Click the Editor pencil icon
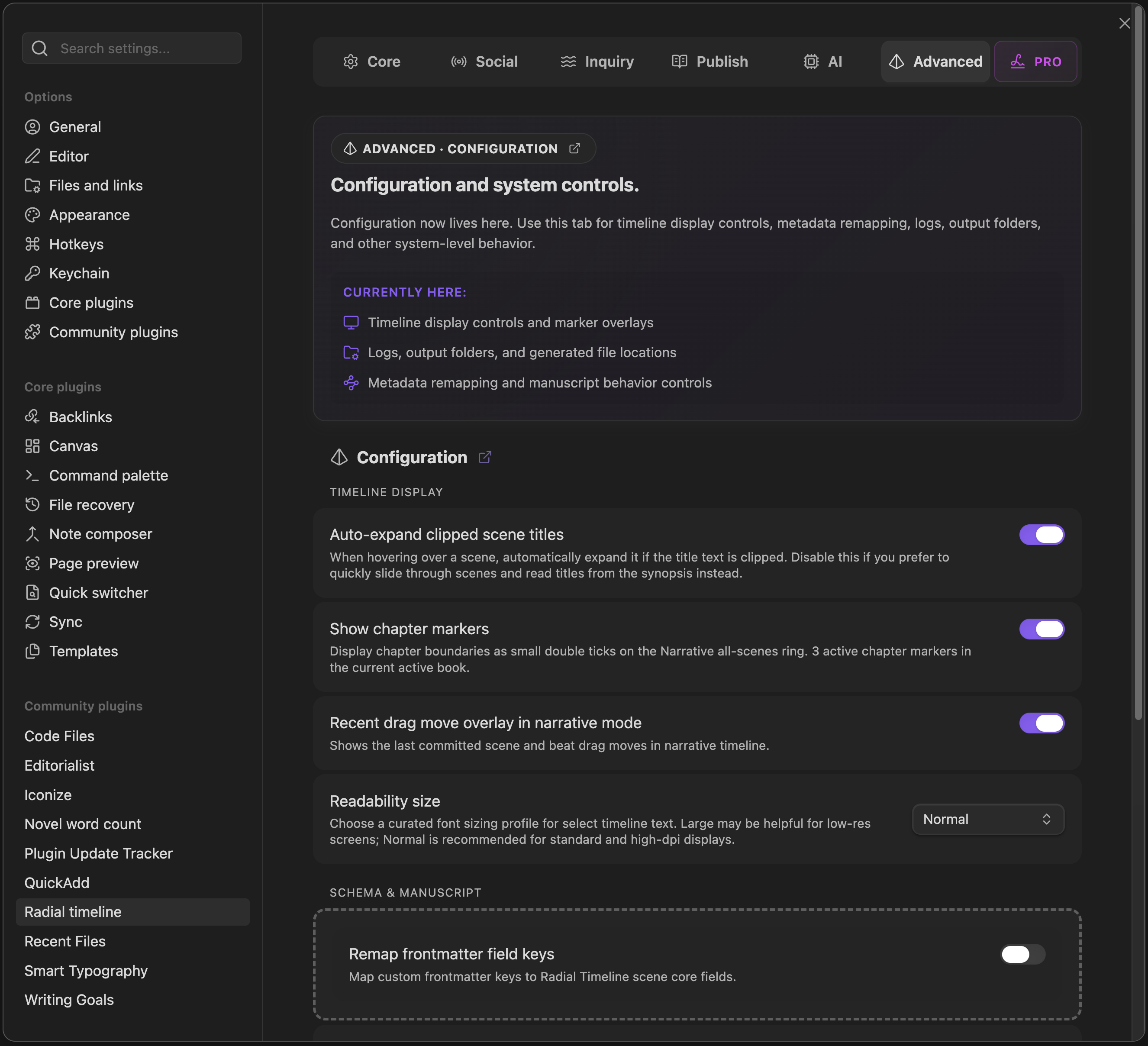Viewport: 1148px width, 1046px height. click(x=32, y=156)
